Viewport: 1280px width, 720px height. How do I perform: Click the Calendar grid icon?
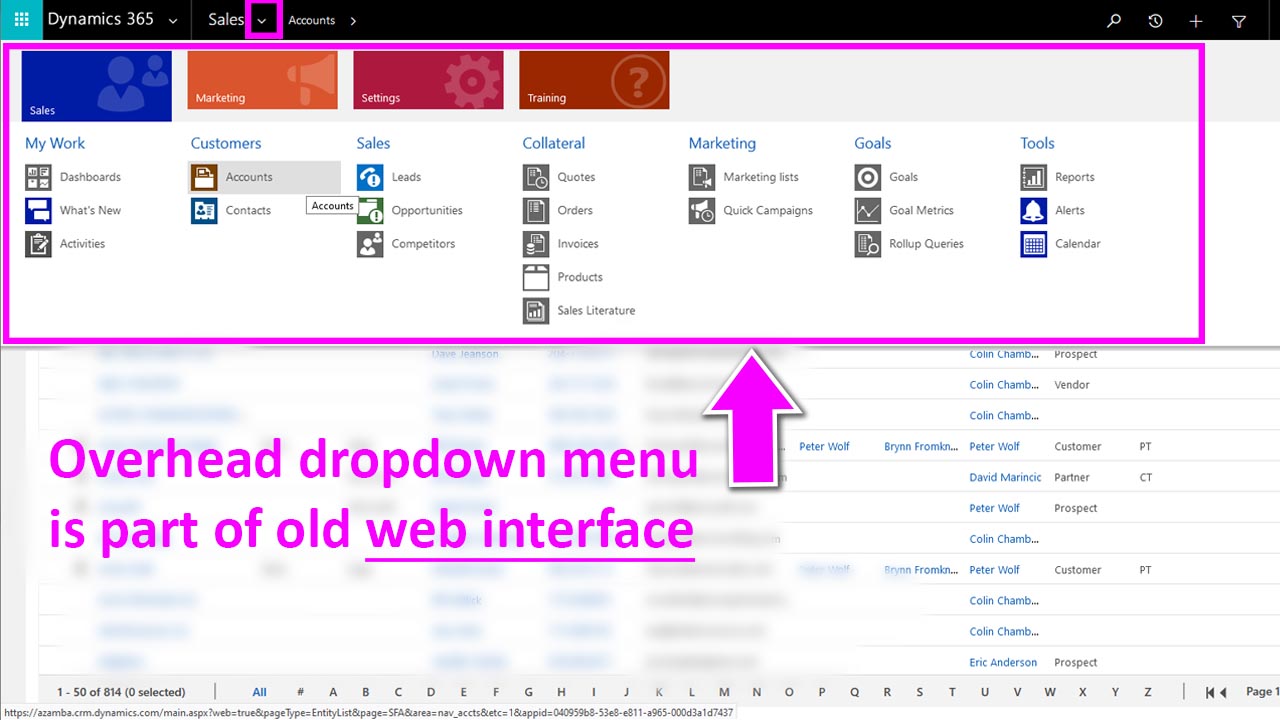coord(1034,244)
